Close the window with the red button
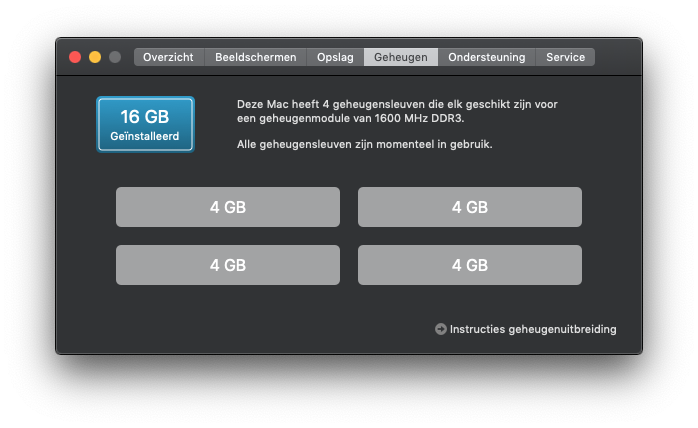 75,57
